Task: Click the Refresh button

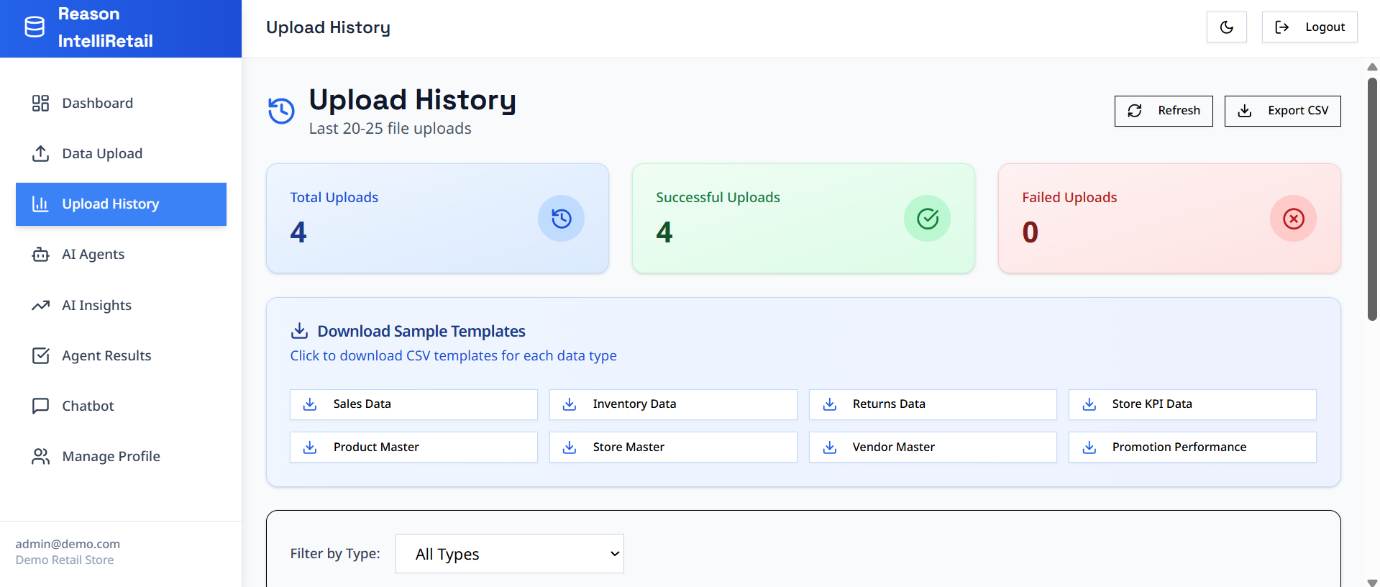Action: pyautogui.click(x=1163, y=111)
